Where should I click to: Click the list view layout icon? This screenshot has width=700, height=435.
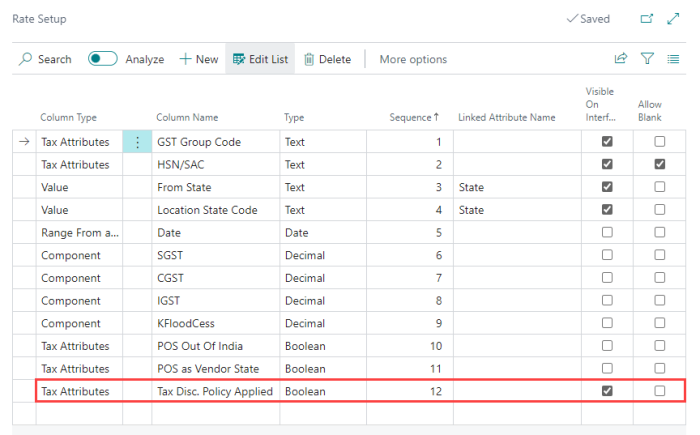[673, 59]
